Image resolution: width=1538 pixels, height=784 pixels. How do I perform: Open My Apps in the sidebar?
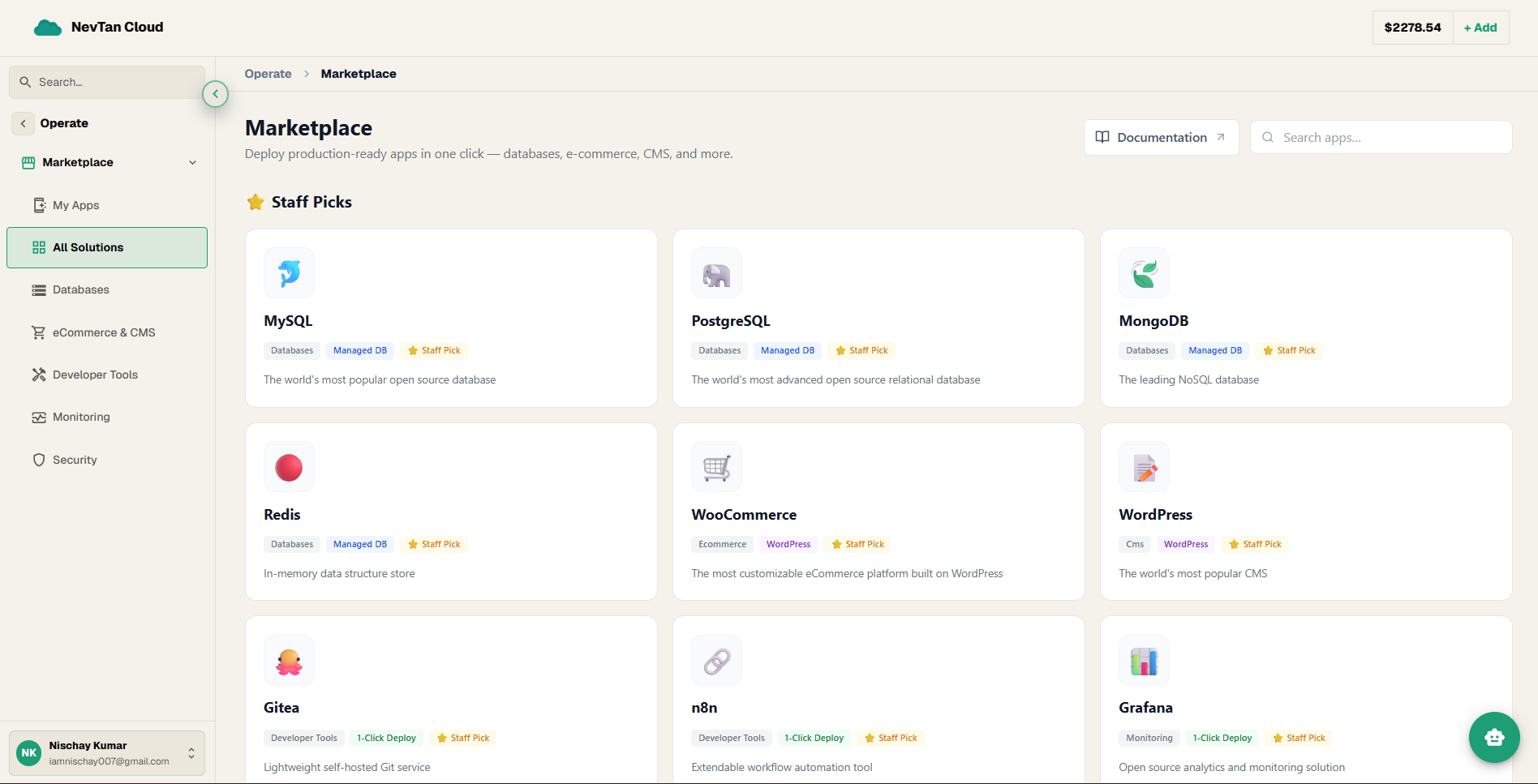(107, 205)
